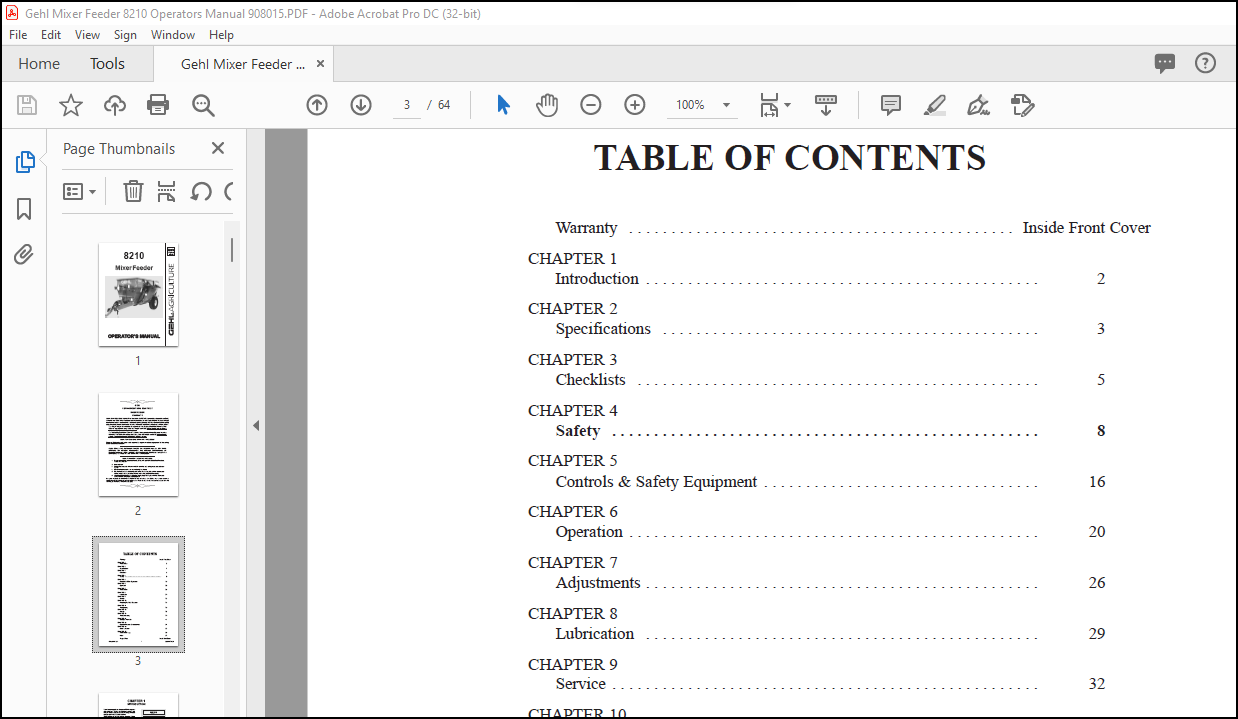Open the View menu

click(88, 34)
